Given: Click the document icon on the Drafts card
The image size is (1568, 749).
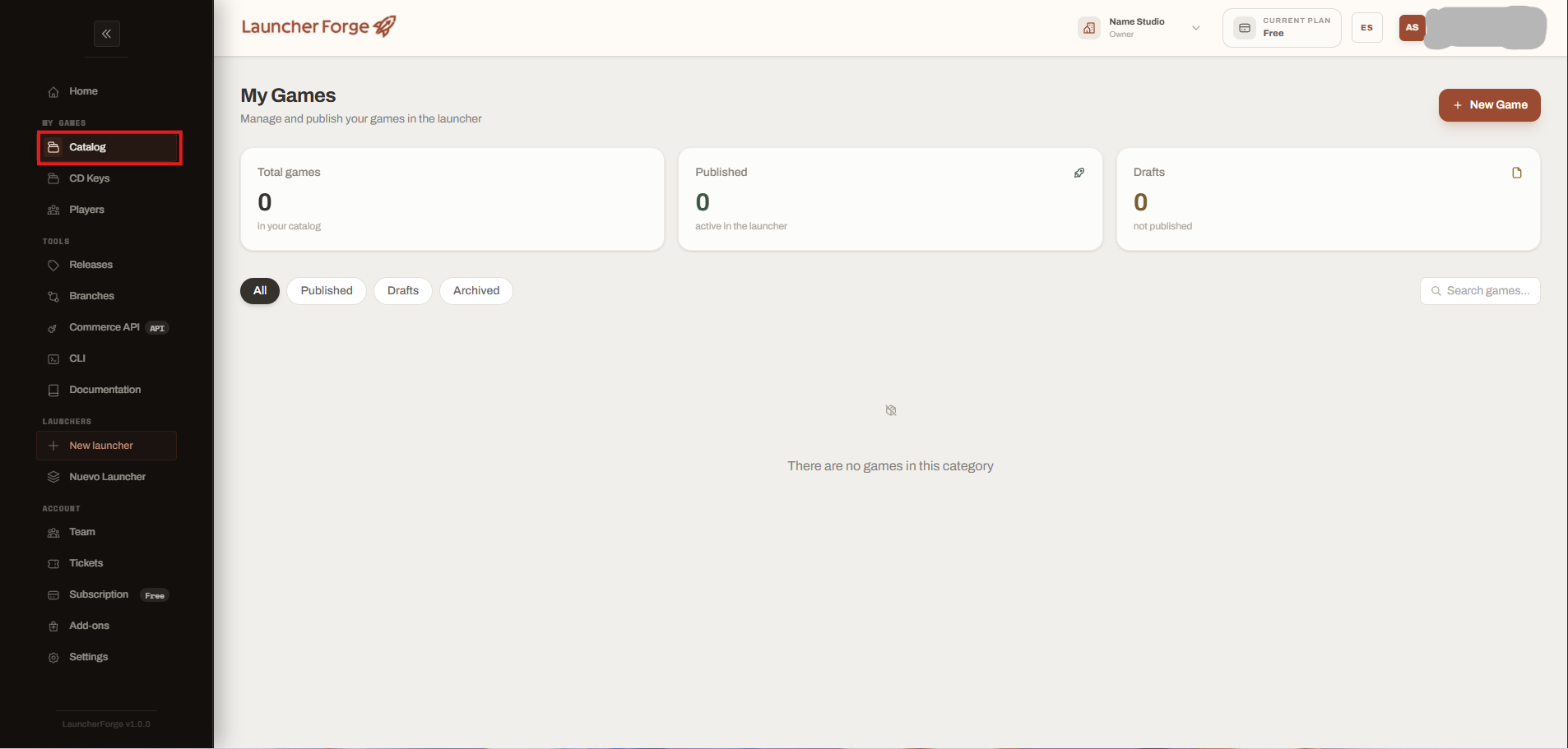Looking at the screenshot, I should tap(1517, 173).
